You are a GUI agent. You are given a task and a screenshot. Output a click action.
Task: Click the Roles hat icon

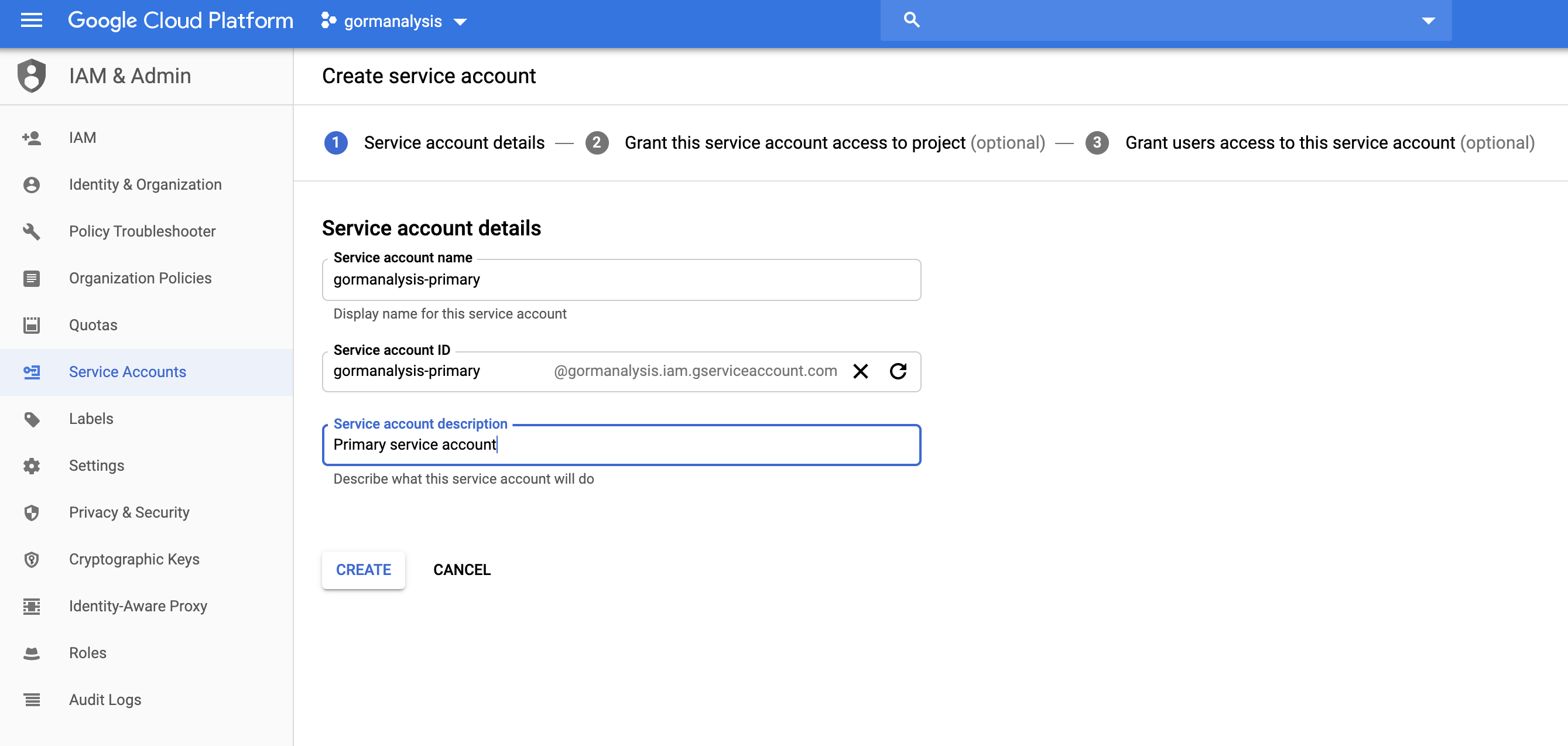(32, 653)
